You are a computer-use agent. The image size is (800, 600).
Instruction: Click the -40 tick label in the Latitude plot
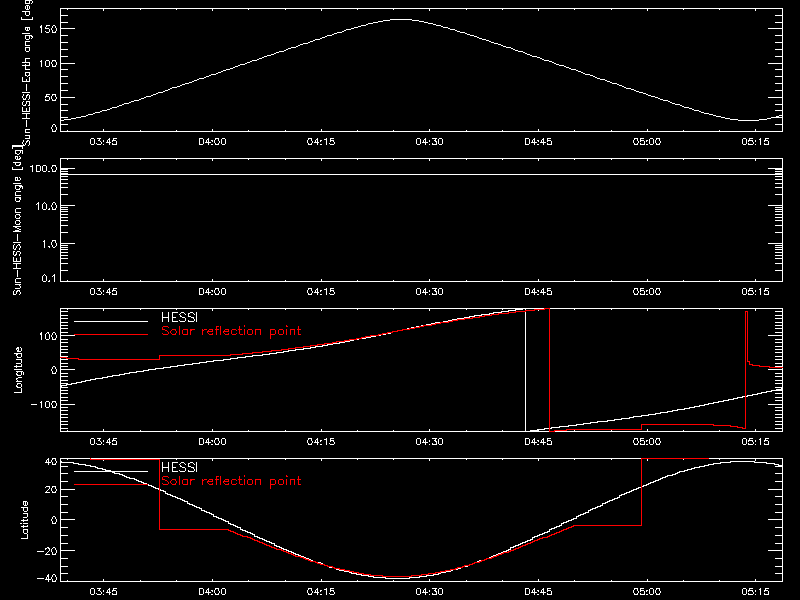47,579
